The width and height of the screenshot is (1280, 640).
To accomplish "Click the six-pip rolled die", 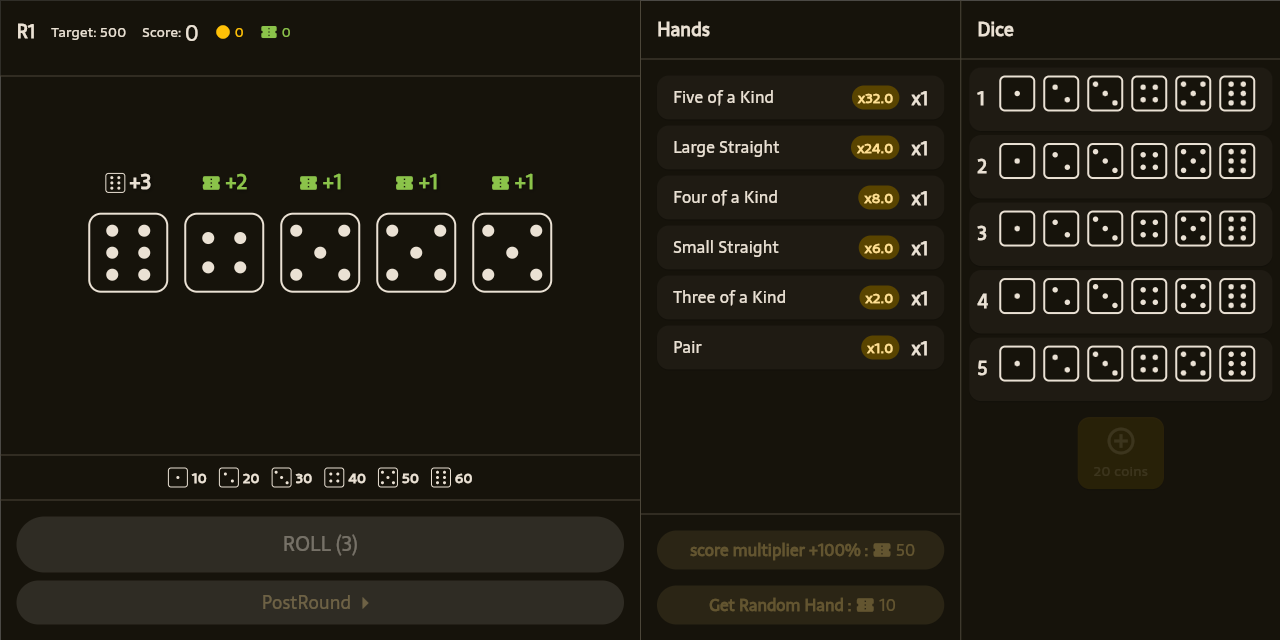I will coord(128,253).
